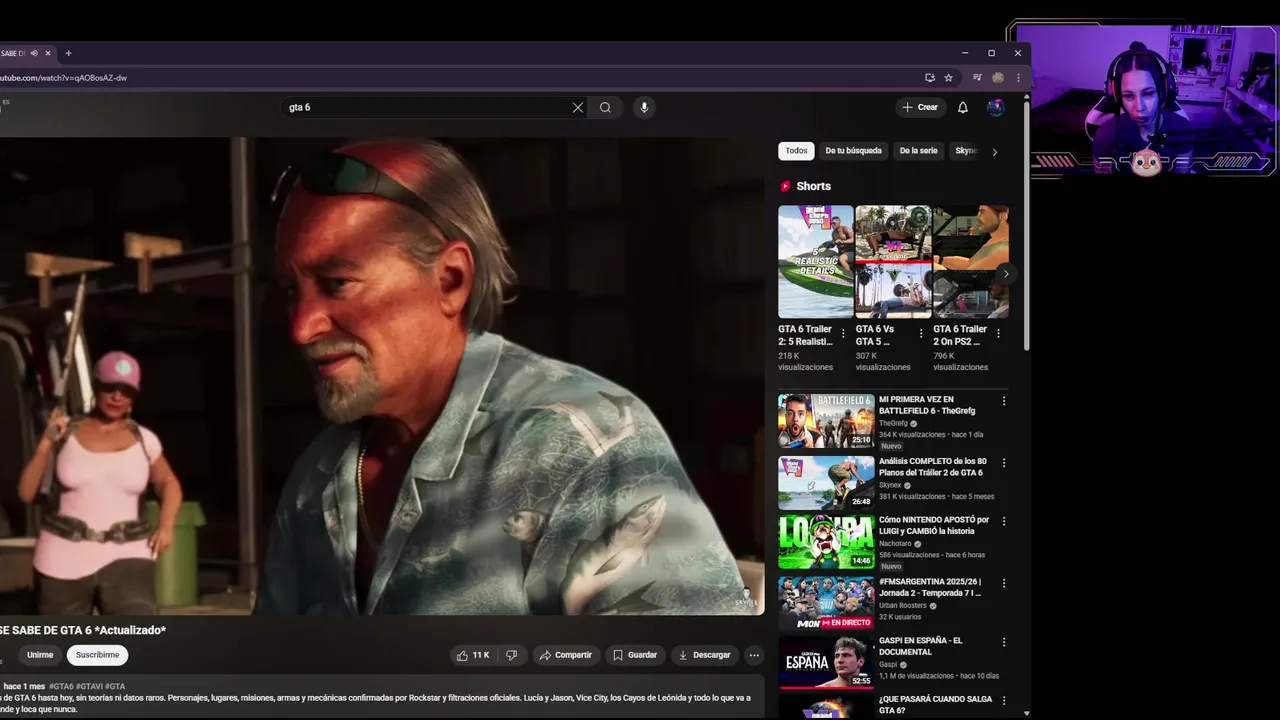Open the YouTube account avatar menu
Screen dimensions: 1280x720
[995, 107]
